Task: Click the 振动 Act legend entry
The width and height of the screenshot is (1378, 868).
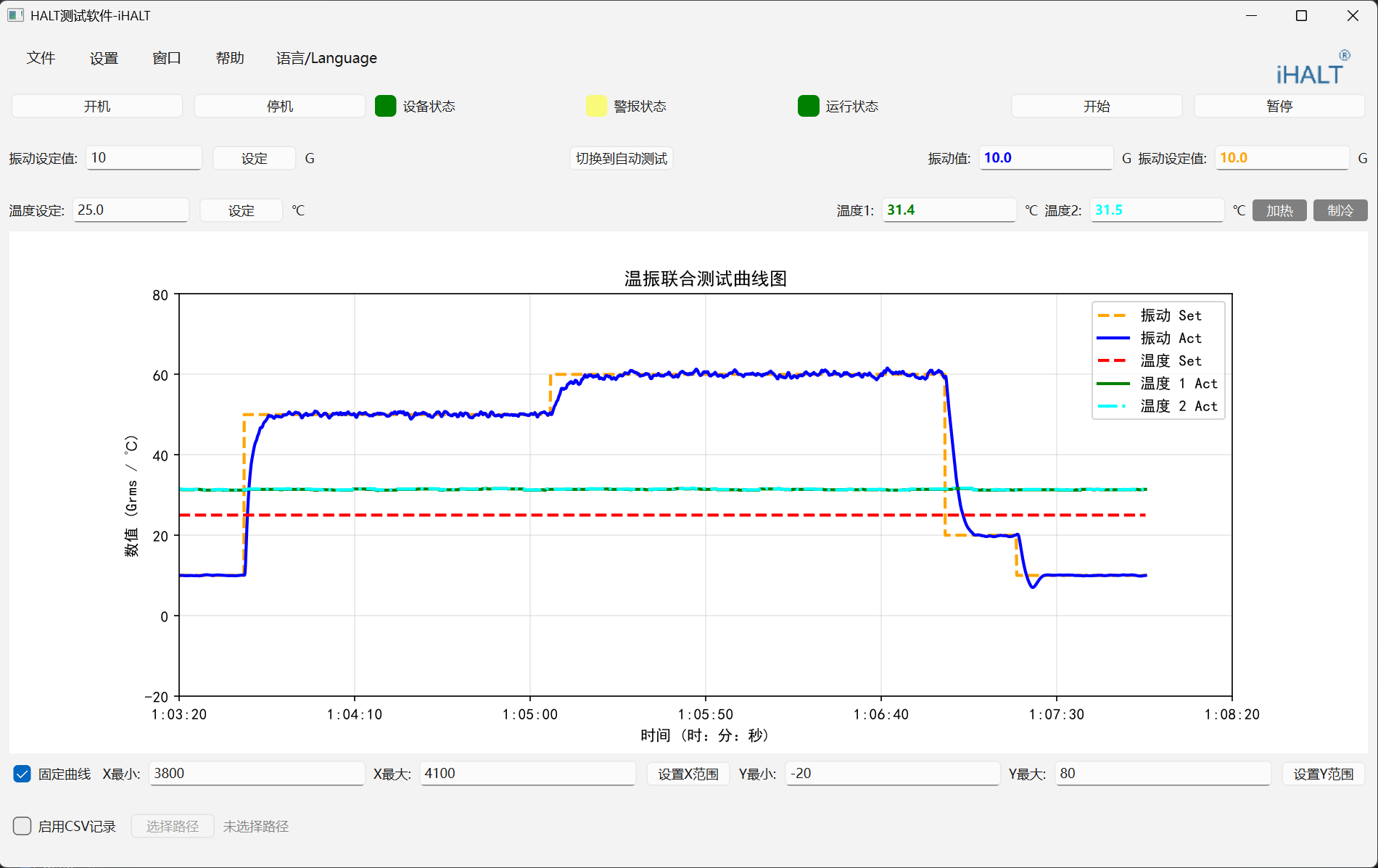Action: [x=1150, y=338]
